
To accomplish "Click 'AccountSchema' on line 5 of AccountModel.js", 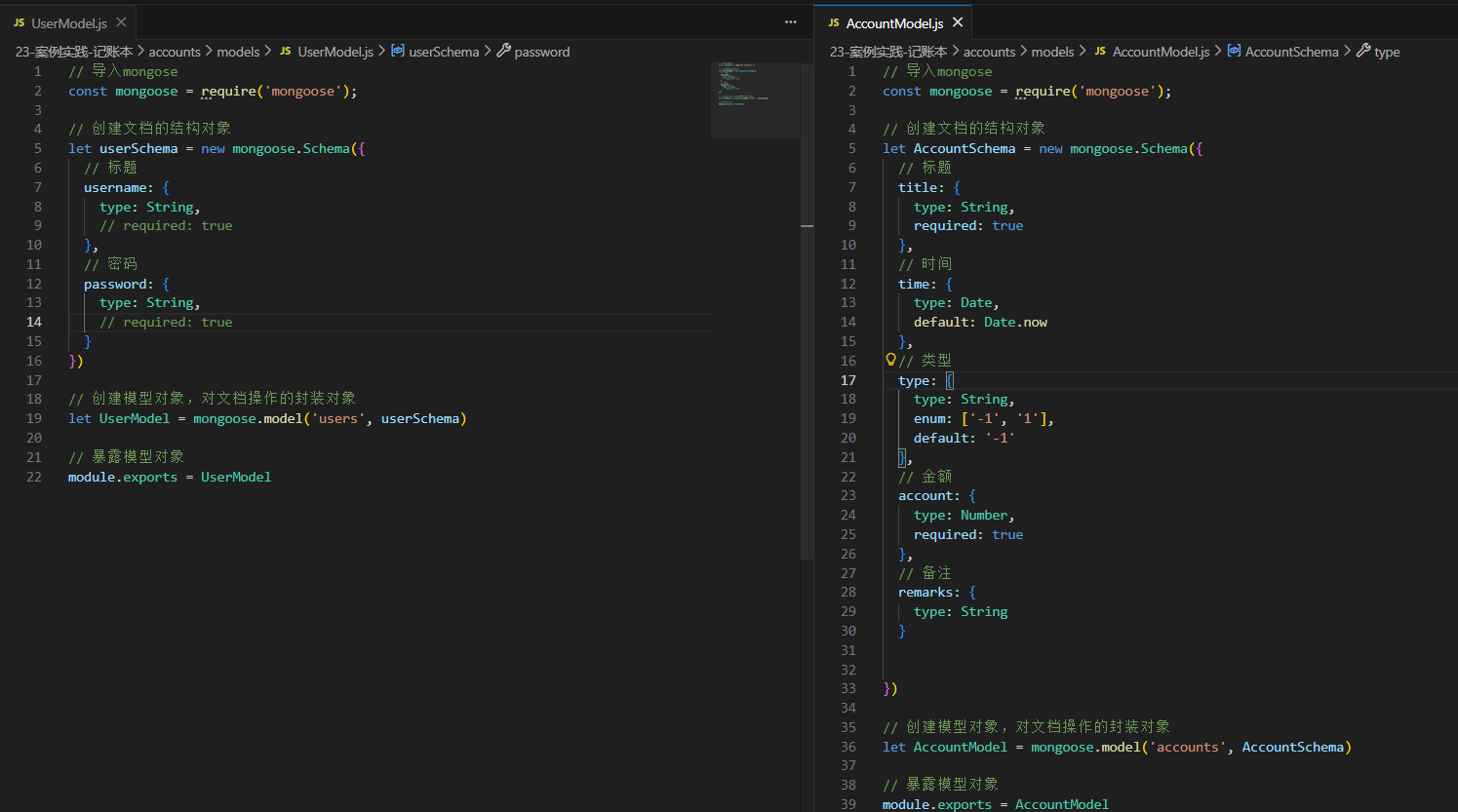I will coord(965,148).
